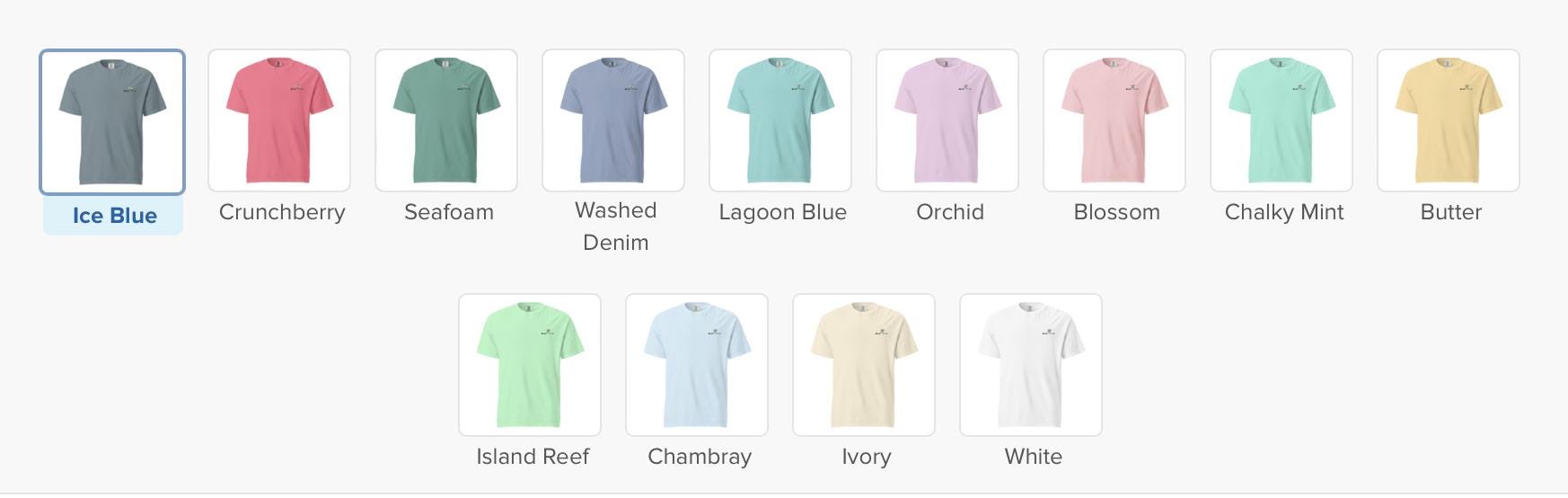Click the Island Reef text label

pyautogui.click(x=533, y=457)
